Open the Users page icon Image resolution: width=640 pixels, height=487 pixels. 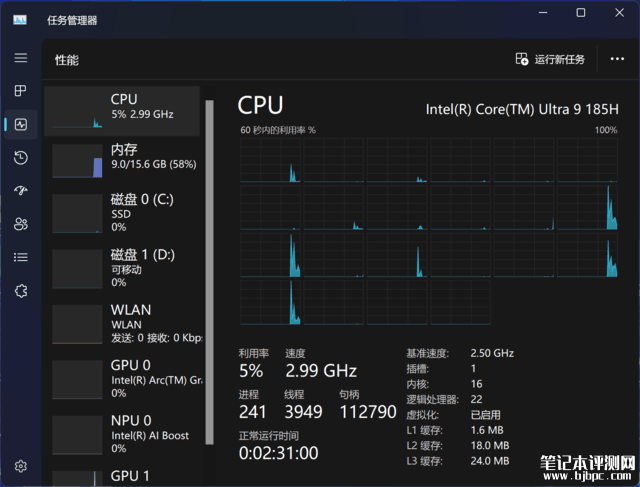(x=21, y=224)
